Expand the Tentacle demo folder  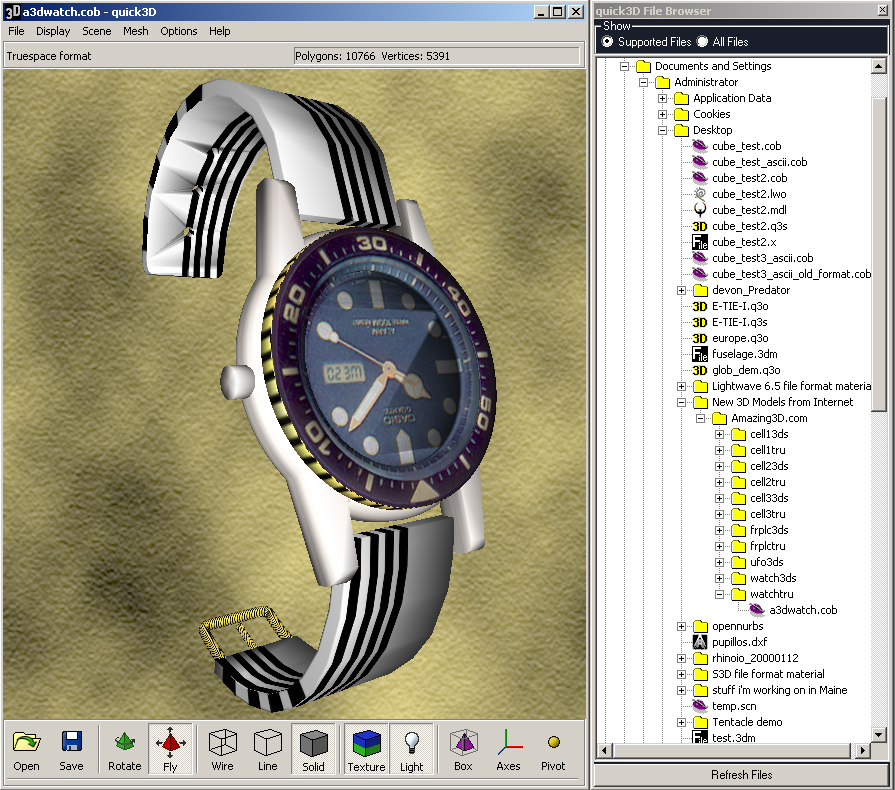tap(682, 722)
